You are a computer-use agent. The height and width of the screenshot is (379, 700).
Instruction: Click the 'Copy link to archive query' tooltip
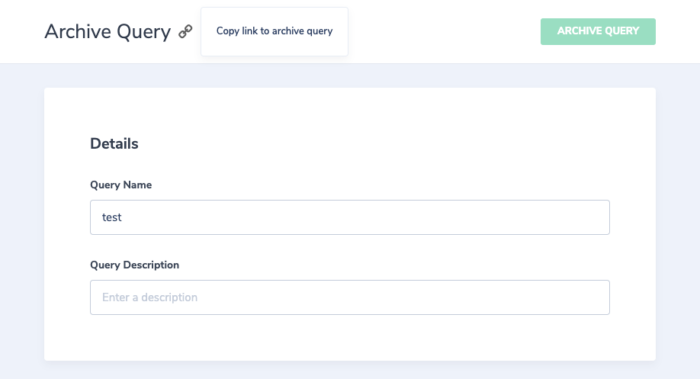pos(274,31)
